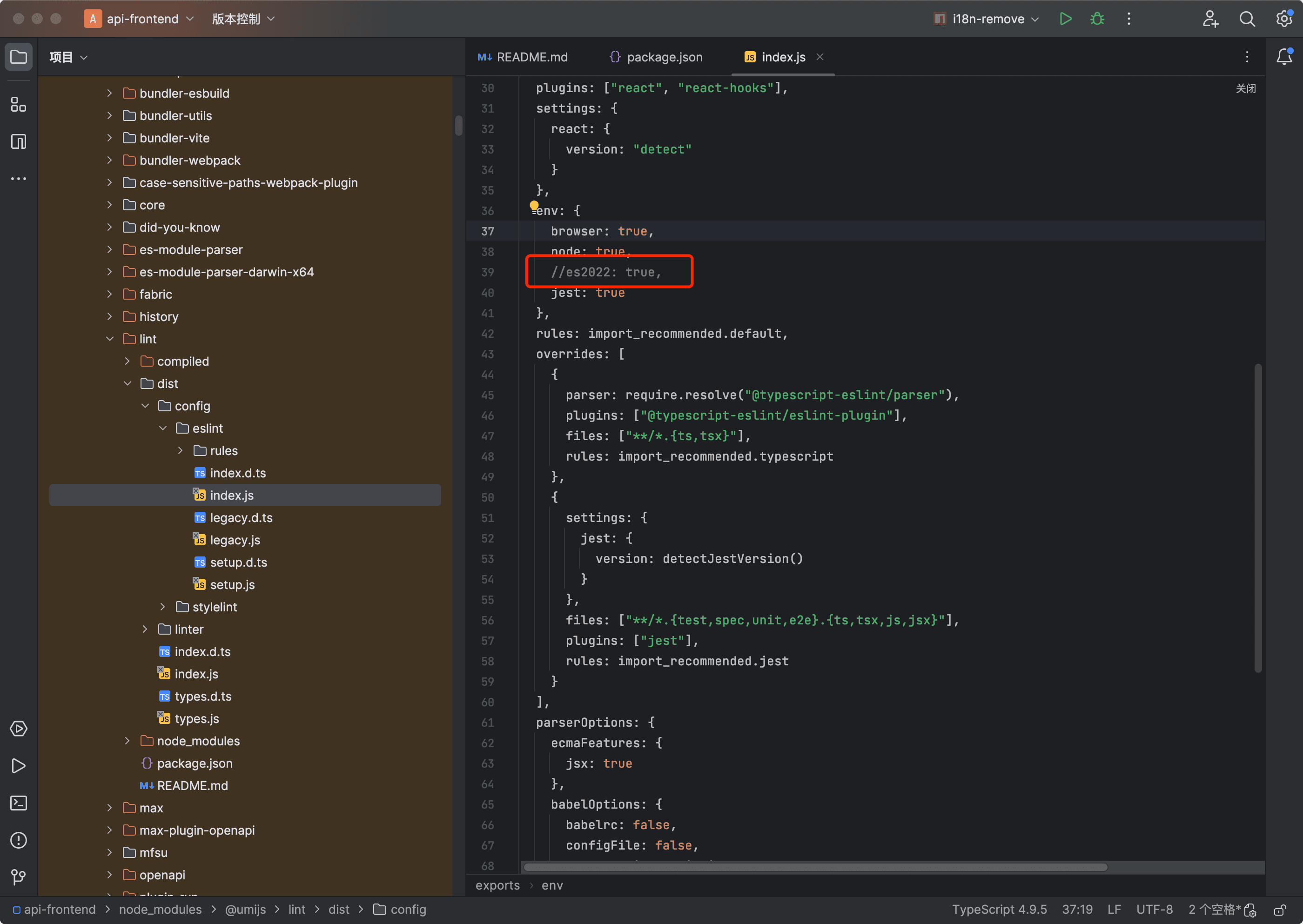This screenshot has width=1303, height=924.
Task: Collapse the lint folder in tree
Action: pos(110,339)
